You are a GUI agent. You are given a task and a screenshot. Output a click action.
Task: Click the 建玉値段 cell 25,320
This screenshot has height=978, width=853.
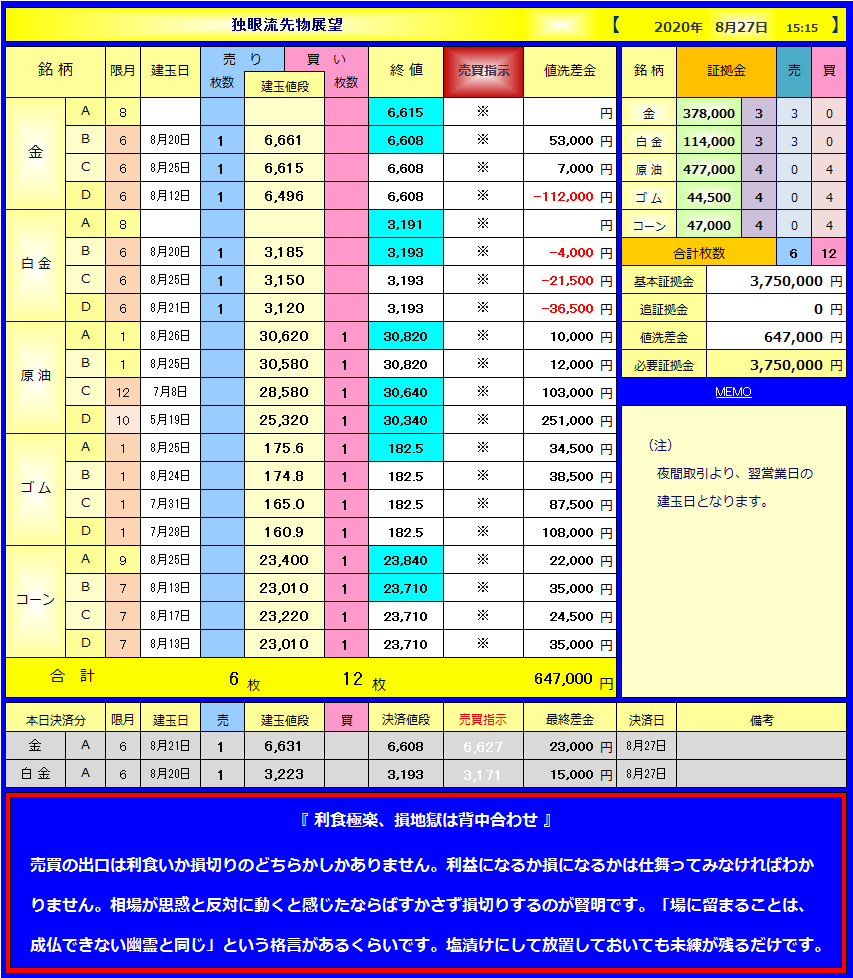coord(284,421)
